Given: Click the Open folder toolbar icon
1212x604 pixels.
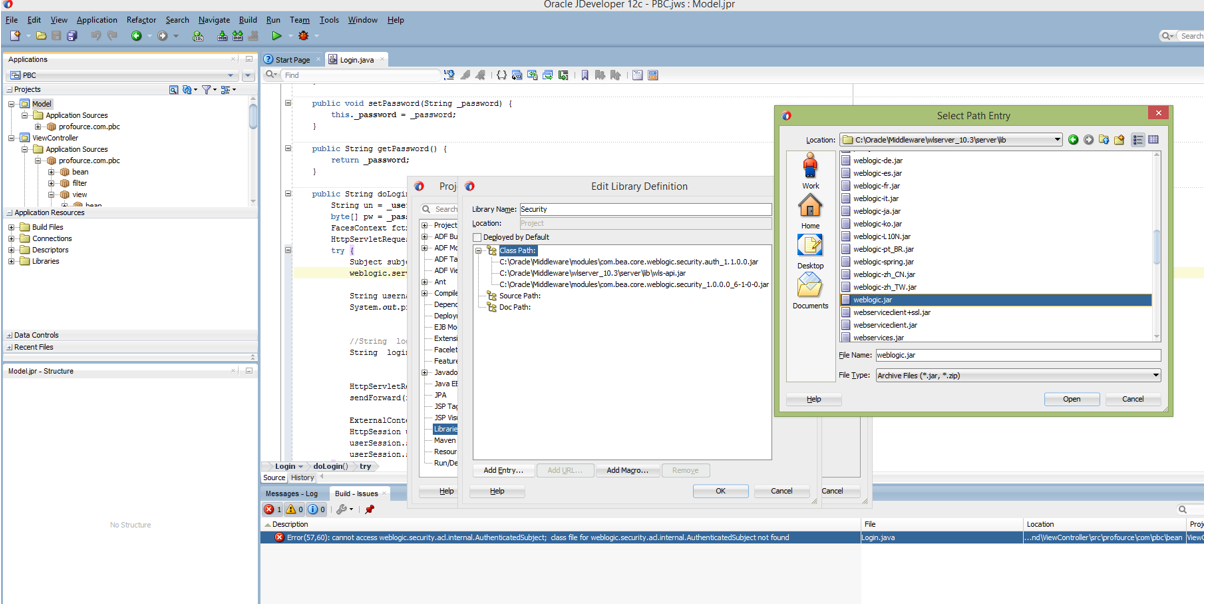Looking at the screenshot, I should pyautogui.click(x=41, y=36).
